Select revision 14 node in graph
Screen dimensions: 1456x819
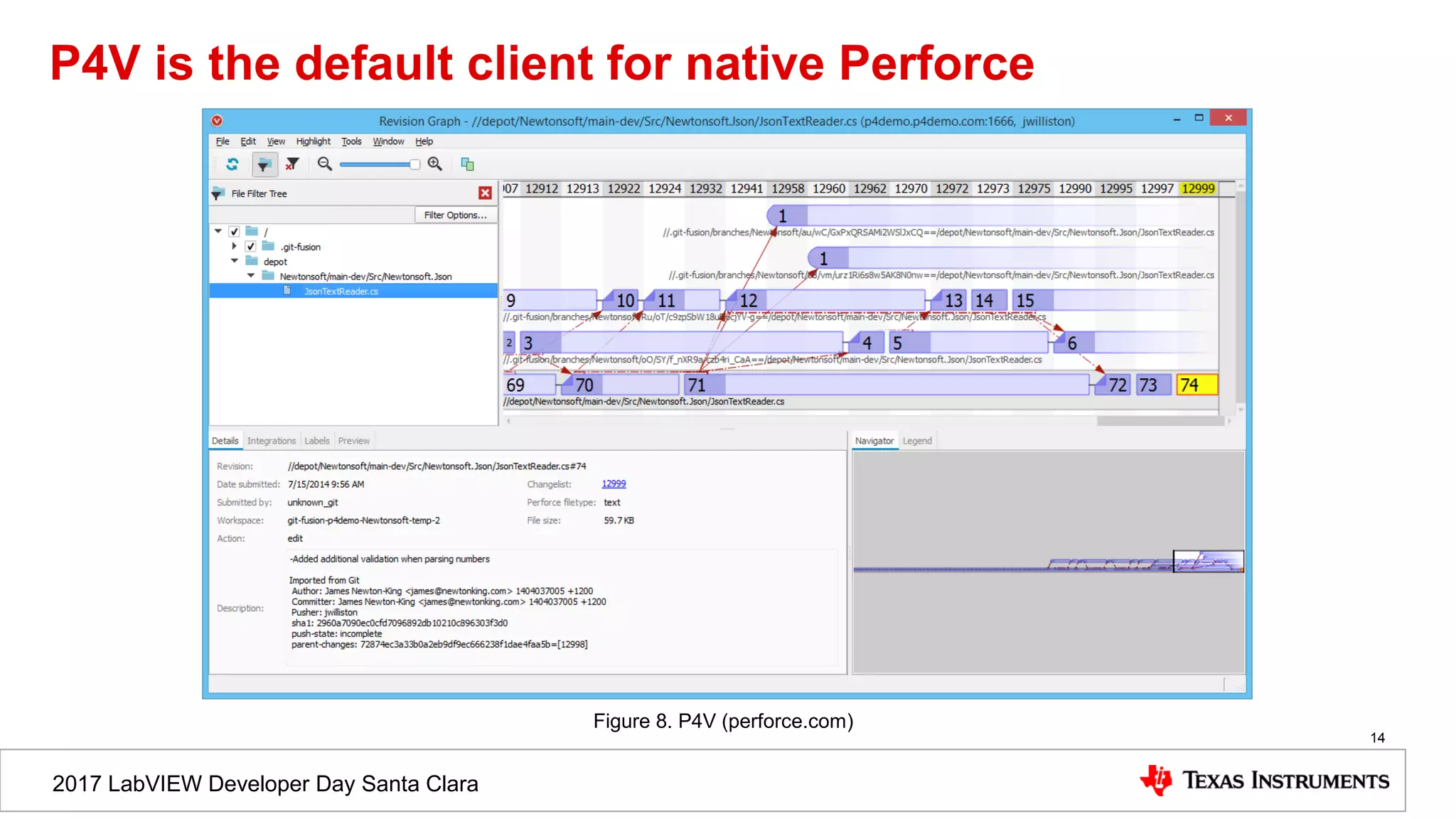point(990,300)
